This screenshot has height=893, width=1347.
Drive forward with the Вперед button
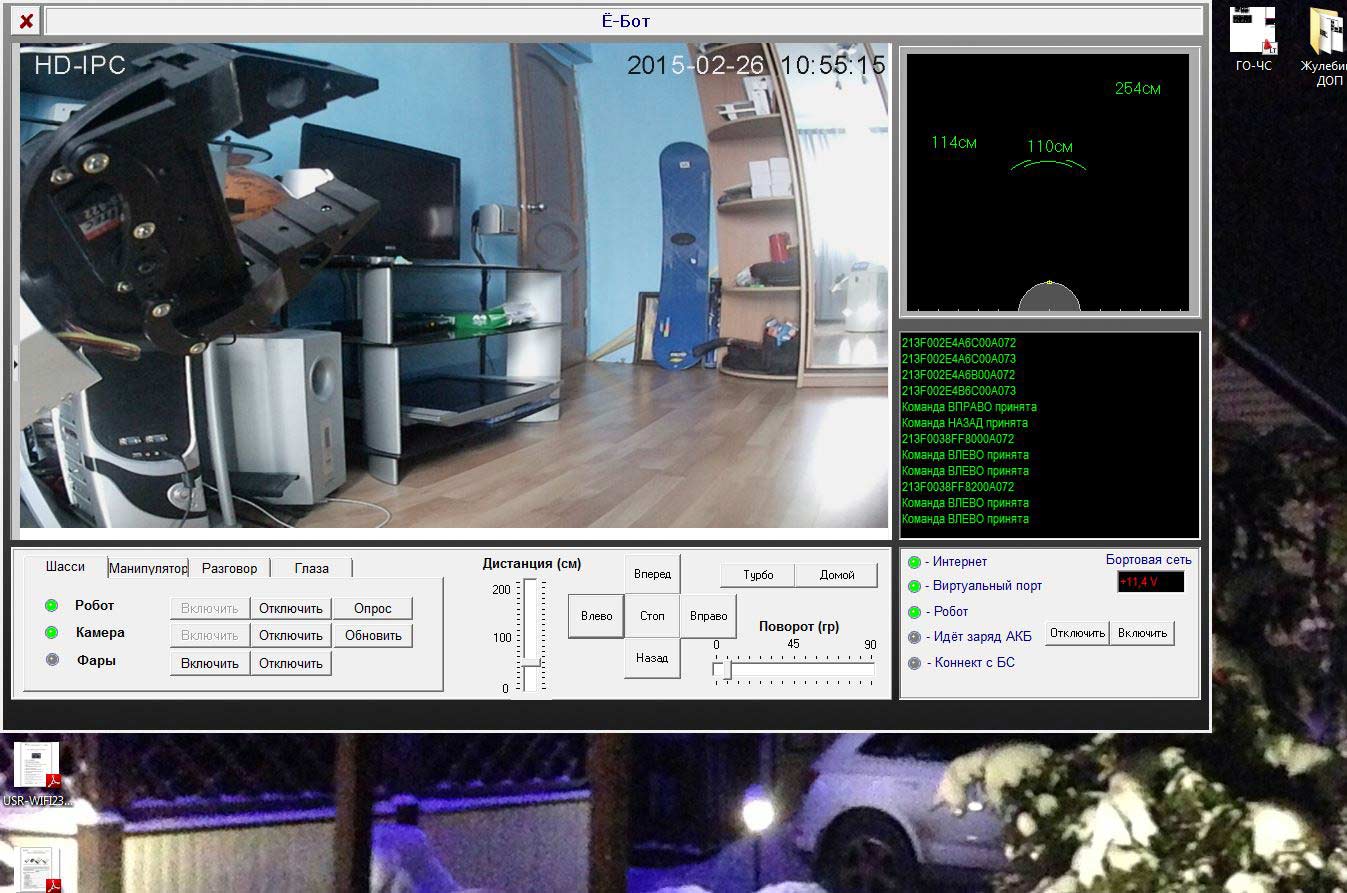point(652,574)
